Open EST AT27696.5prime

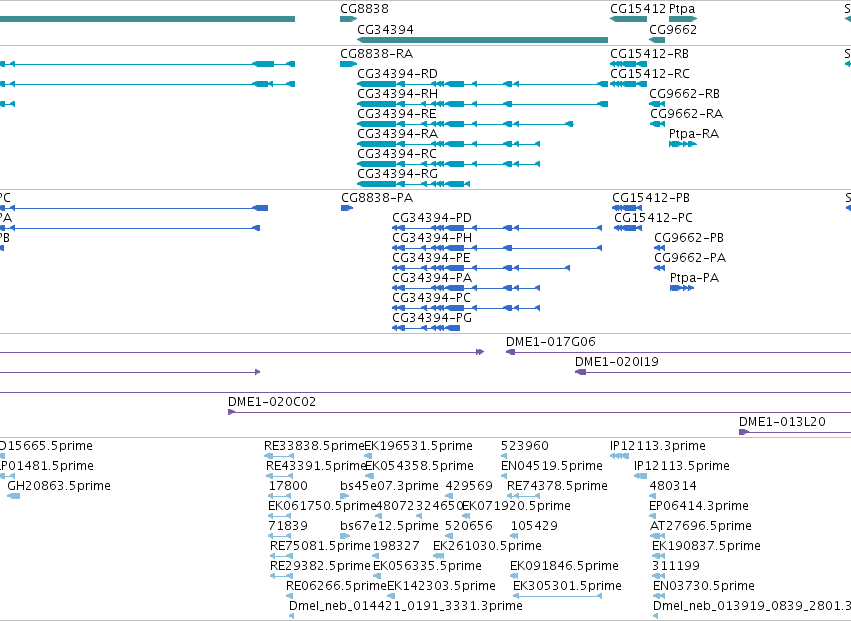(x=700, y=526)
